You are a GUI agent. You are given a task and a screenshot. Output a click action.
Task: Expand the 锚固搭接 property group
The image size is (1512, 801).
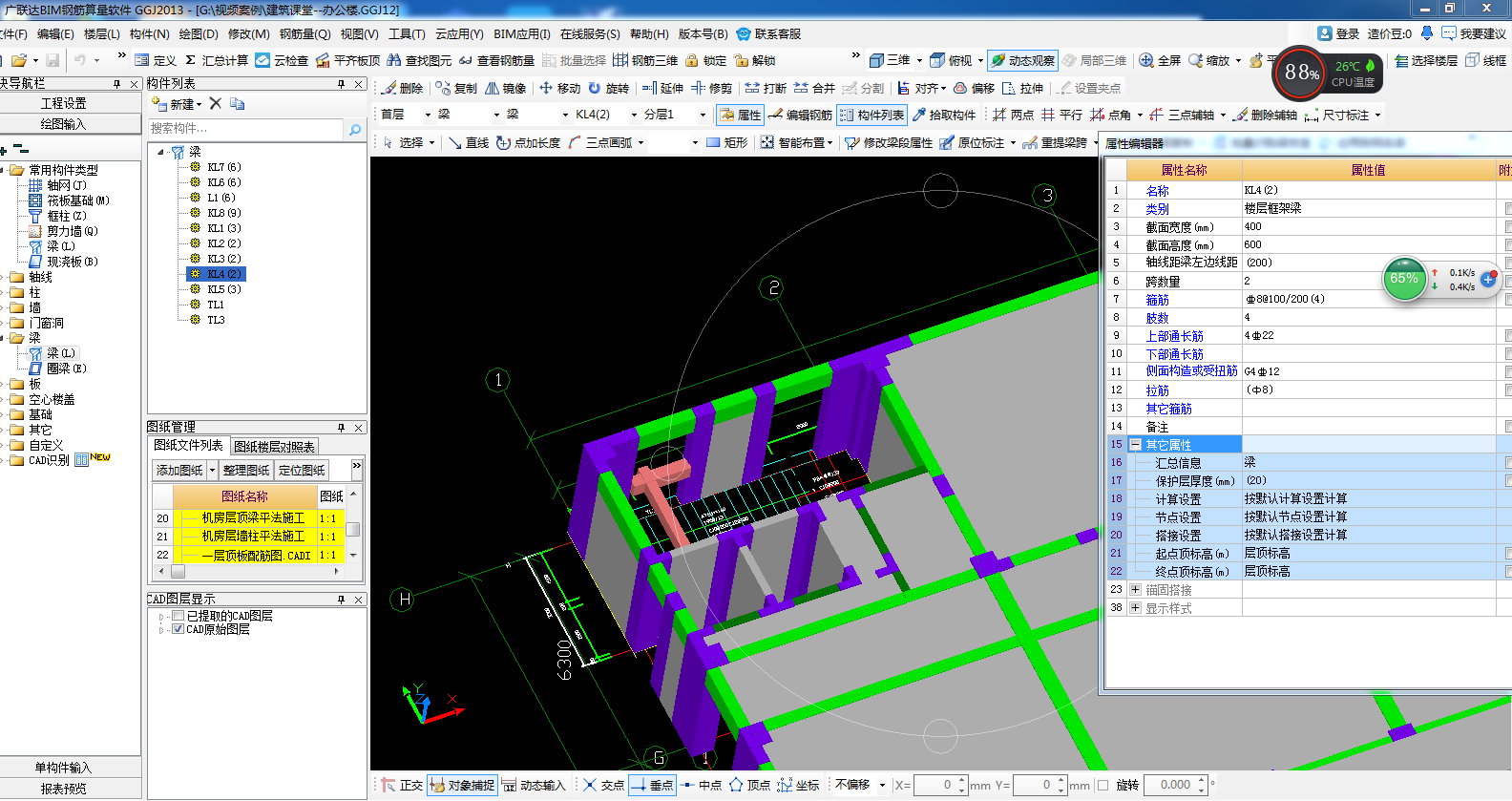pyautogui.click(x=1136, y=590)
